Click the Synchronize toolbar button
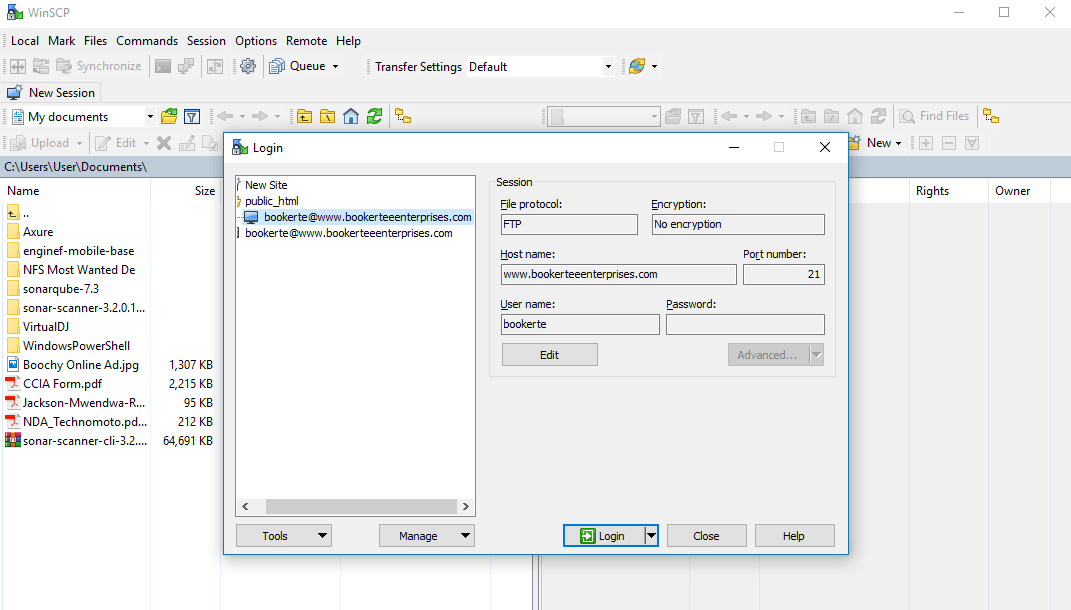This screenshot has width=1071, height=610. 98,66
